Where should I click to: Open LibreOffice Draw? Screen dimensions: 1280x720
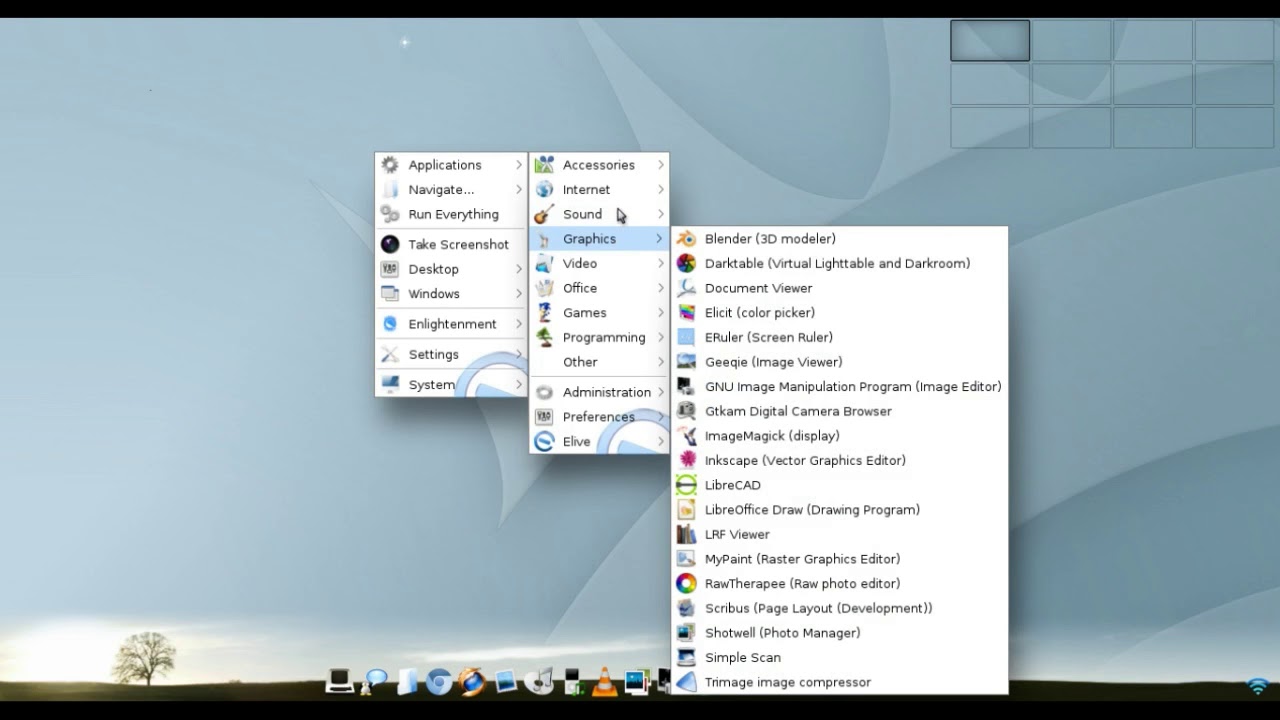coord(839,510)
